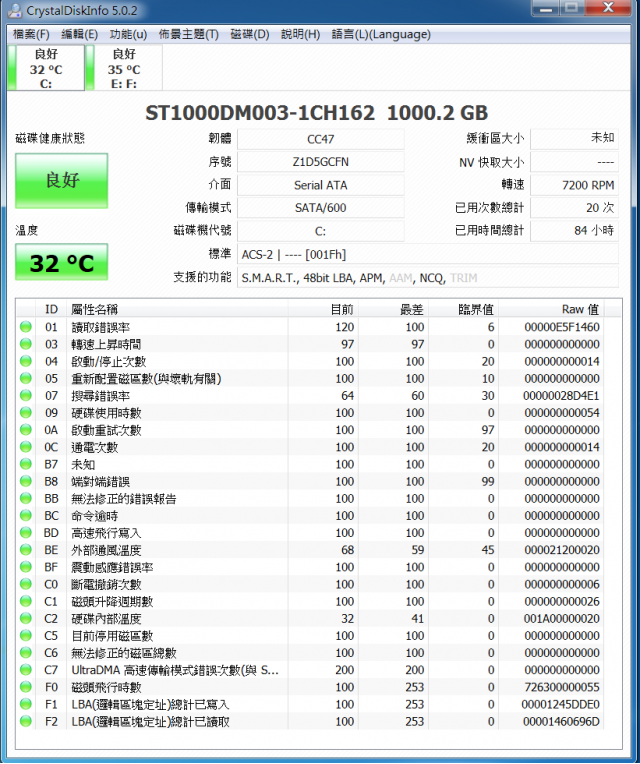Click the disk title ST1000DM003-1CH162 1000.2 GB

[317, 113]
